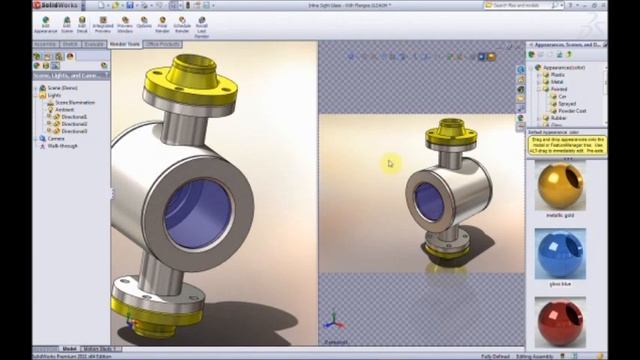Select Appearances(color) root folder
Viewport: 640px width, 360px height.
click(x=564, y=68)
